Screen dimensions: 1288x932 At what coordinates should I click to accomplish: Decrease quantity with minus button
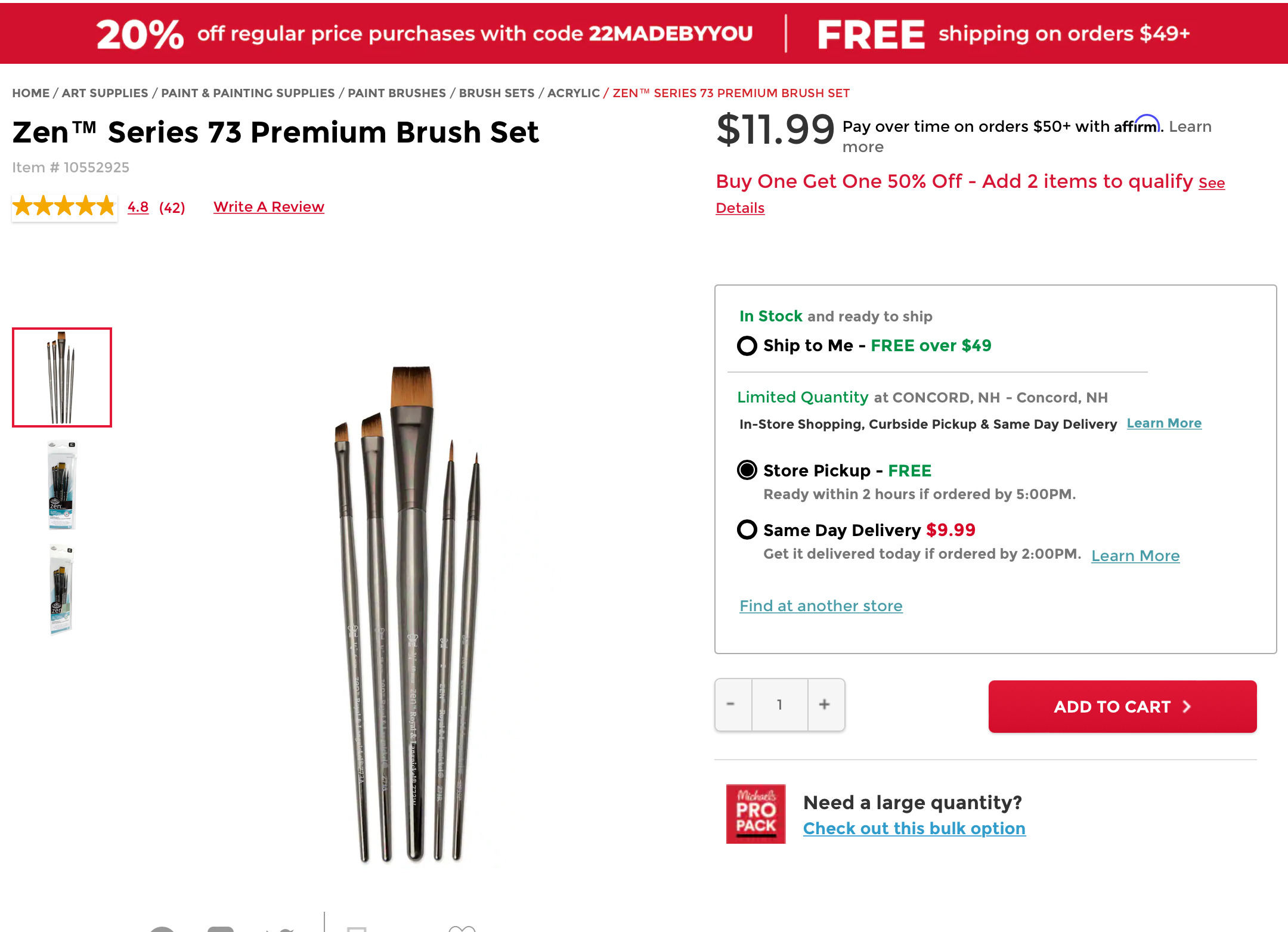(731, 705)
